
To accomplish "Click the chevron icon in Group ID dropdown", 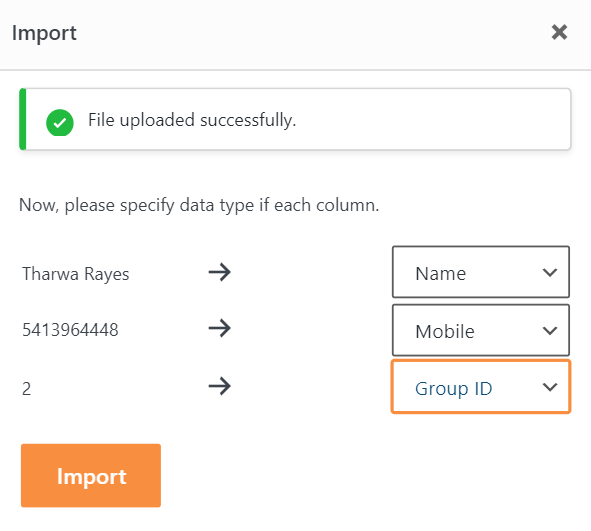I will click(x=550, y=387).
